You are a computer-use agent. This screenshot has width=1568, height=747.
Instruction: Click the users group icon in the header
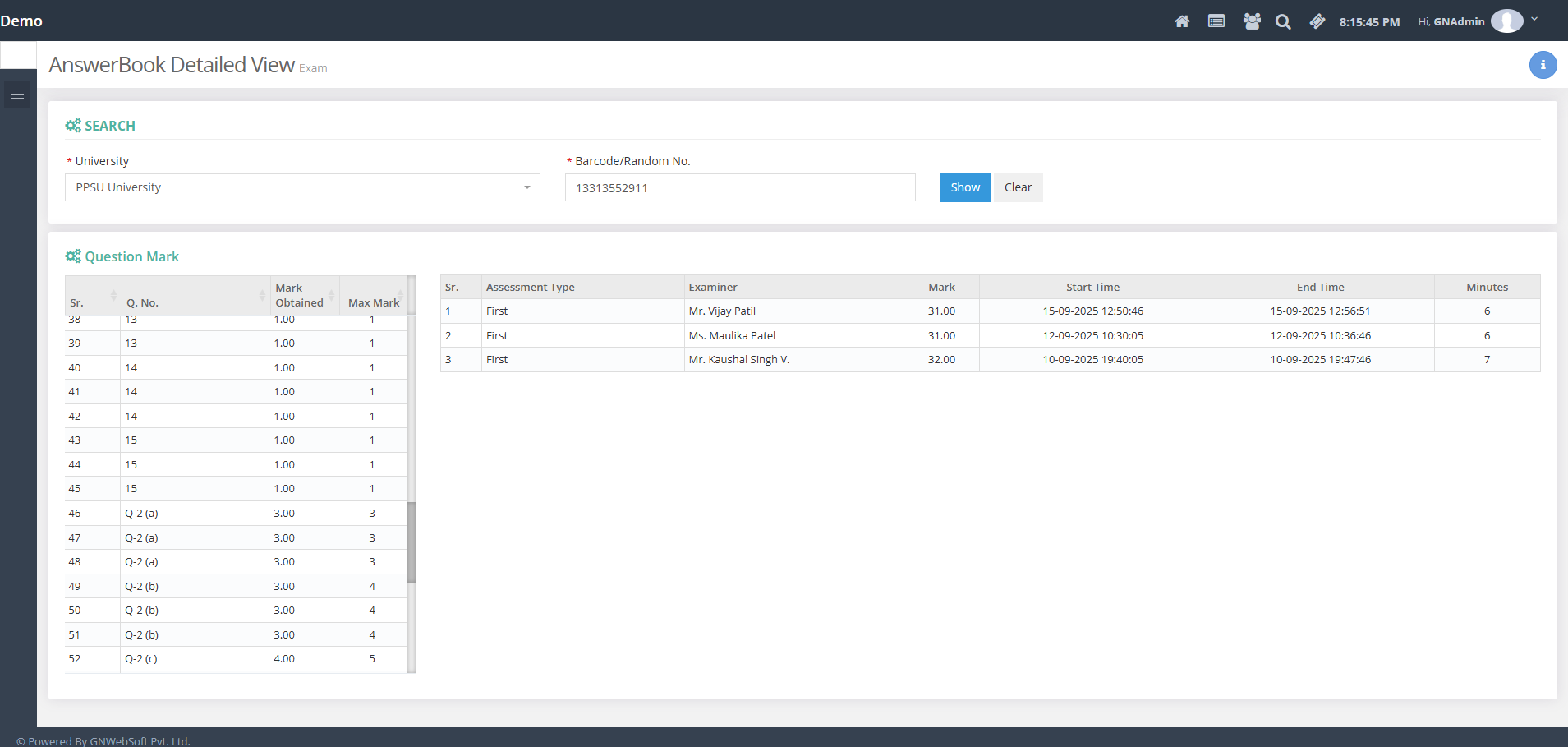coord(1252,21)
